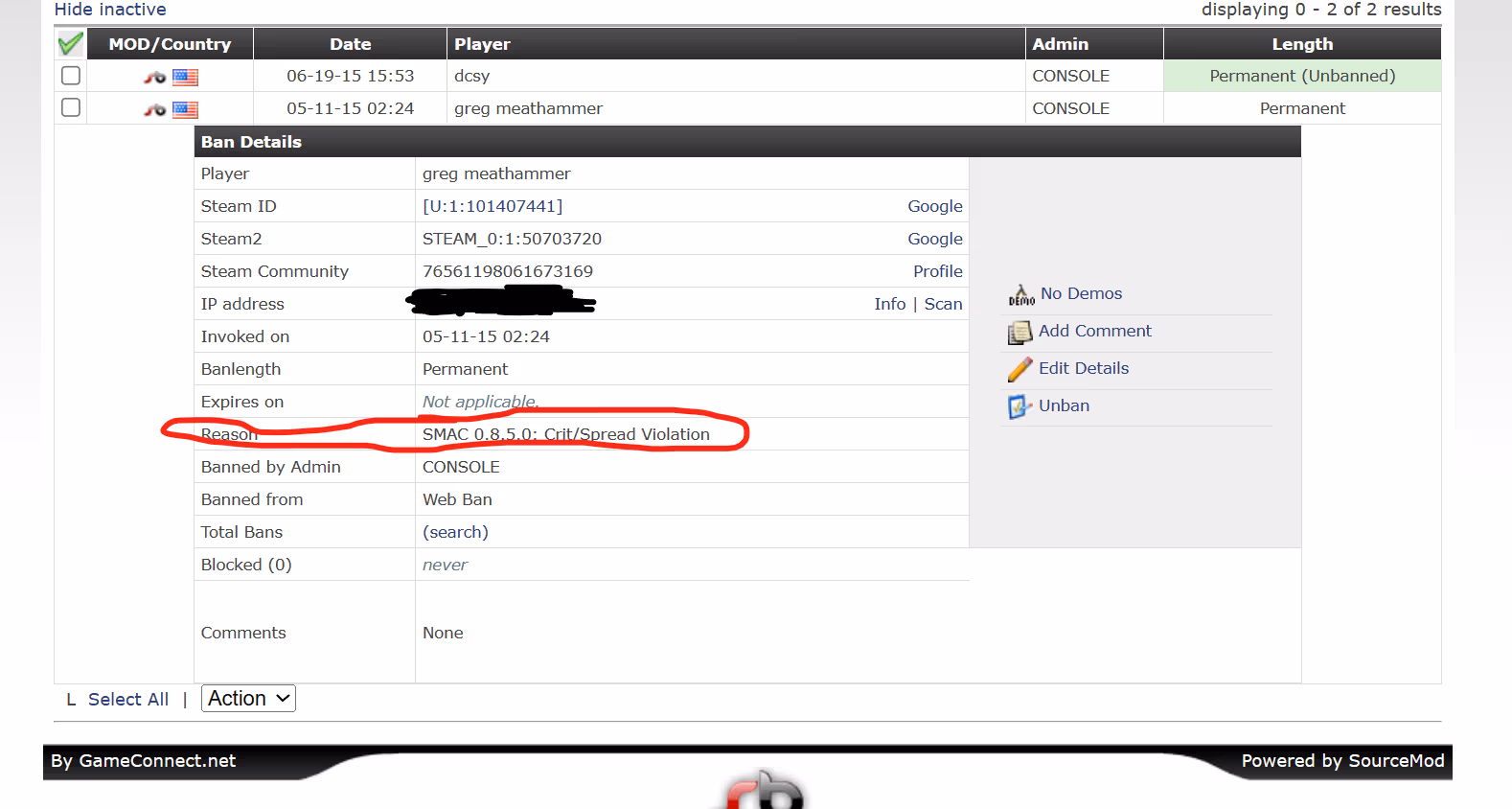Viewport: 1512px width, 809px height.
Task: Click the Total Bans (search) link
Action: click(455, 532)
